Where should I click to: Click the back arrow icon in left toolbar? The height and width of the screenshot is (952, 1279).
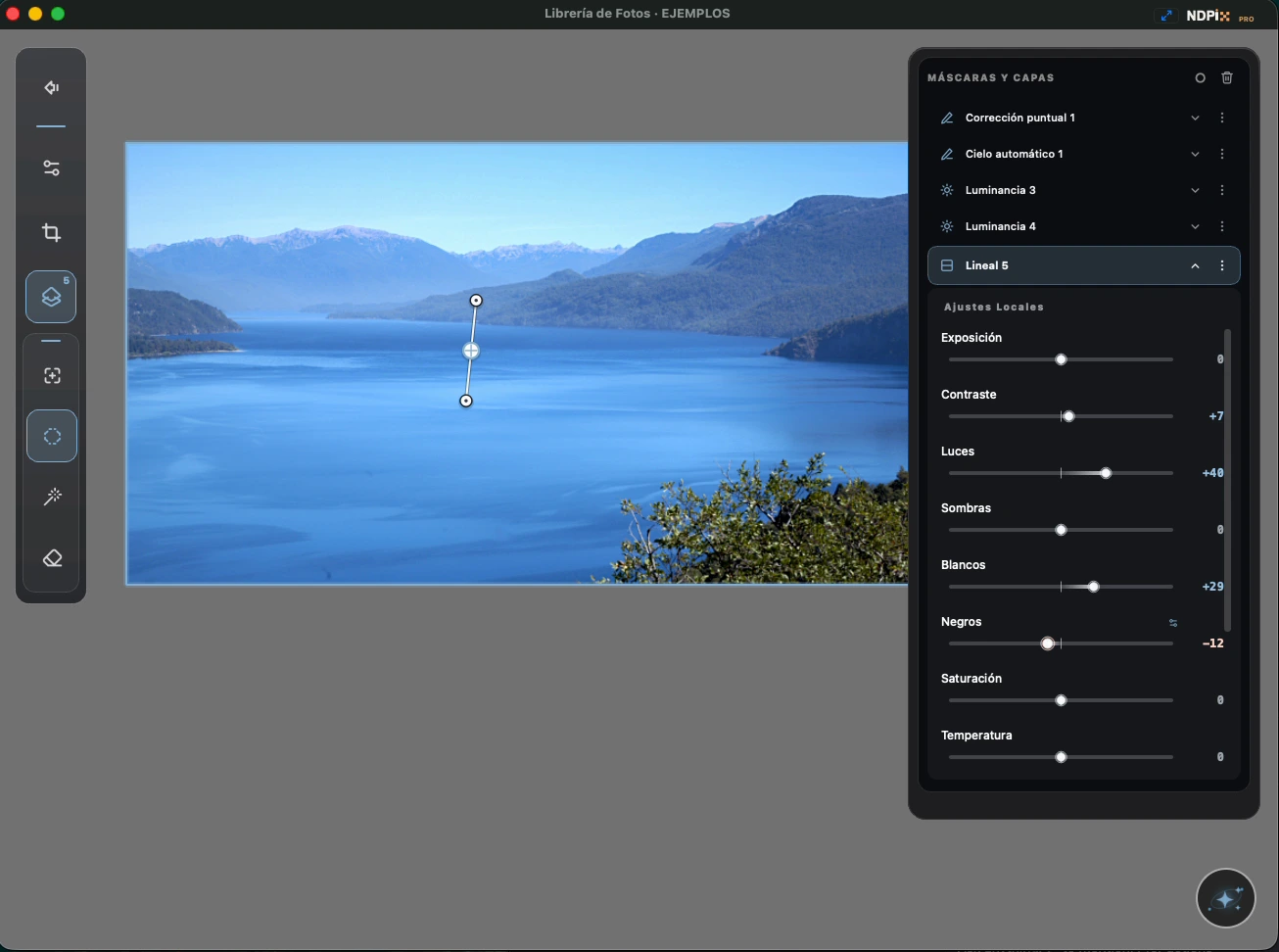pos(52,88)
